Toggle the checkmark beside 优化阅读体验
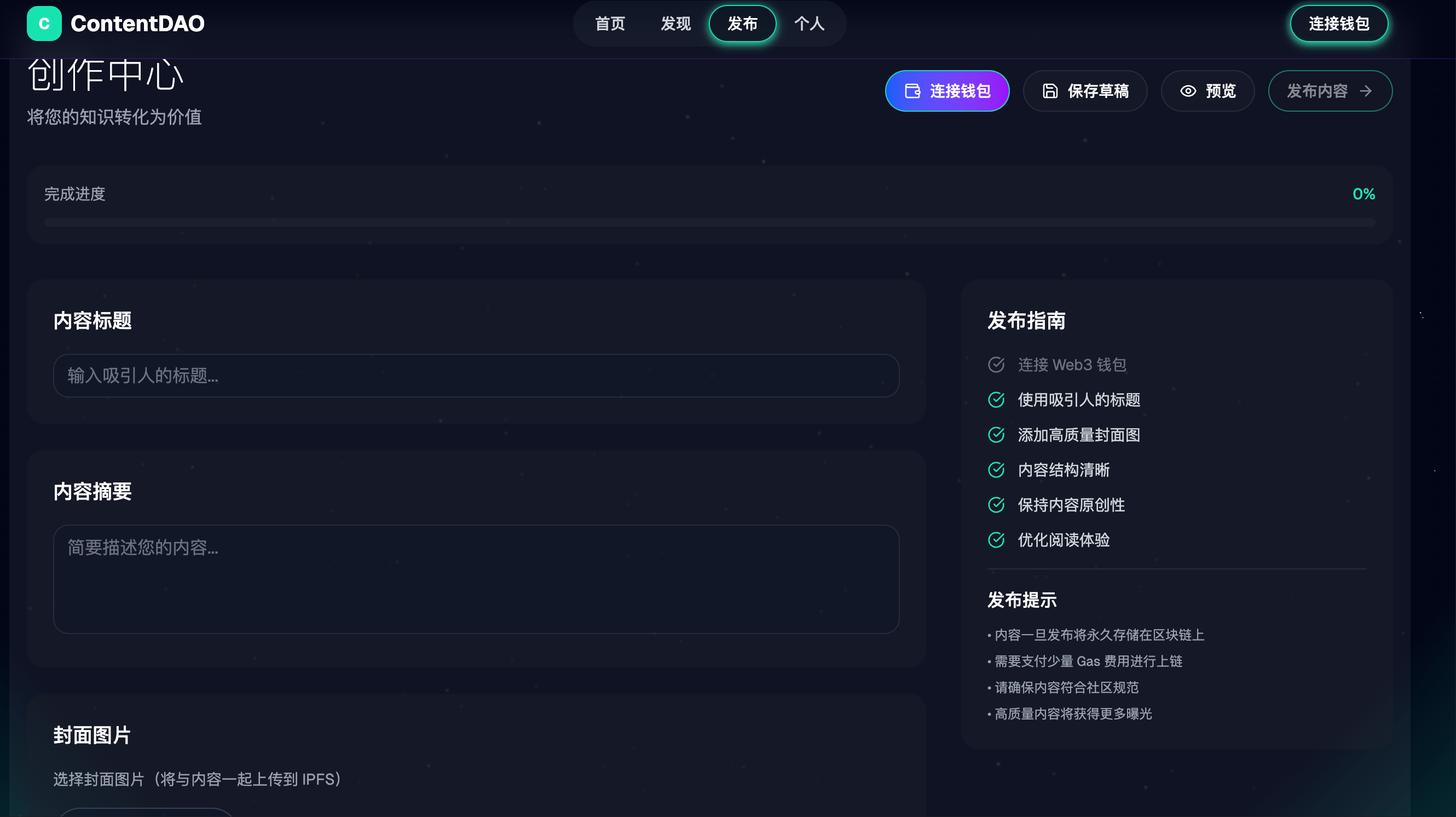The width and height of the screenshot is (1456, 817). [x=996, y=540]
